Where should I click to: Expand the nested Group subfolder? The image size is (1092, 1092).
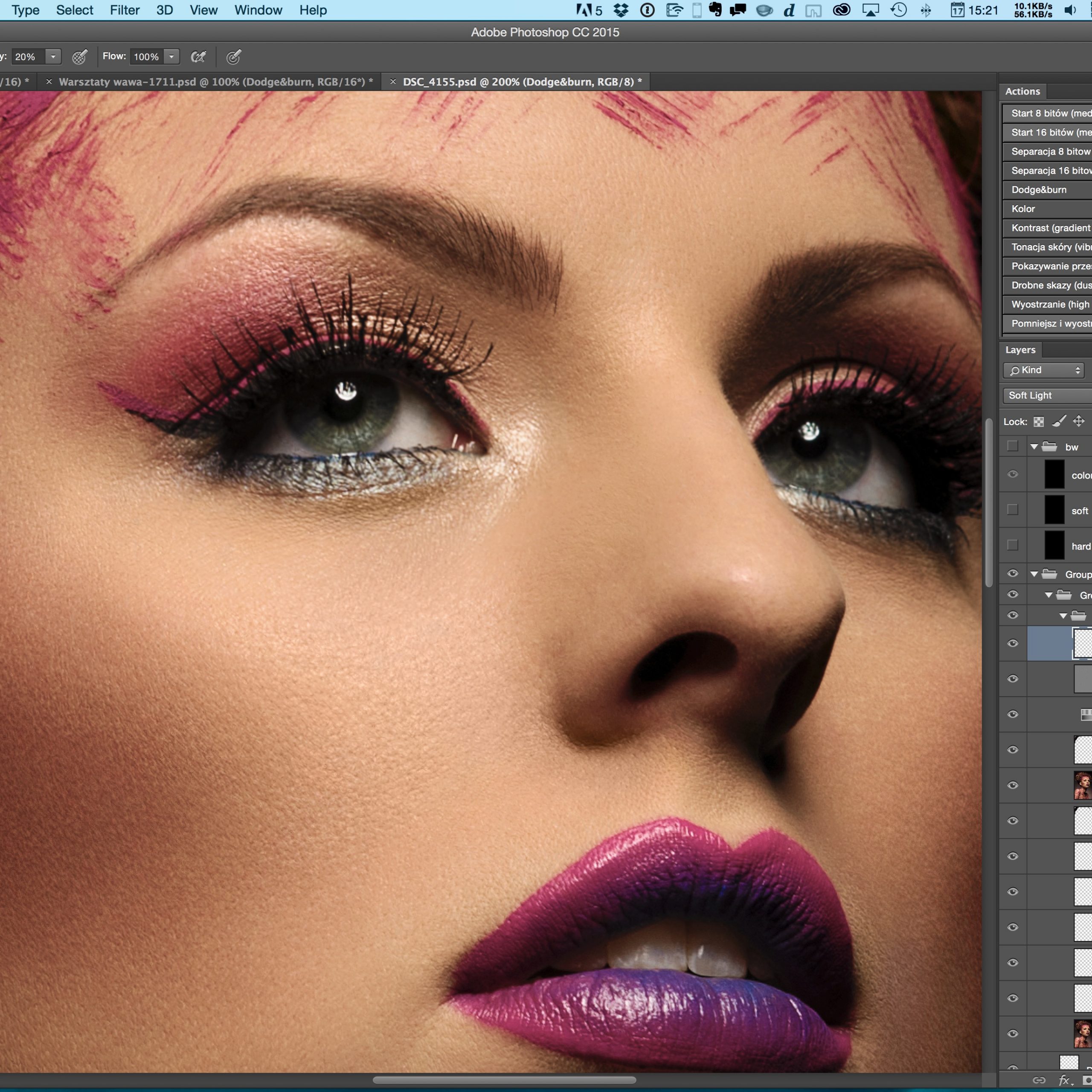point(1048,595)
